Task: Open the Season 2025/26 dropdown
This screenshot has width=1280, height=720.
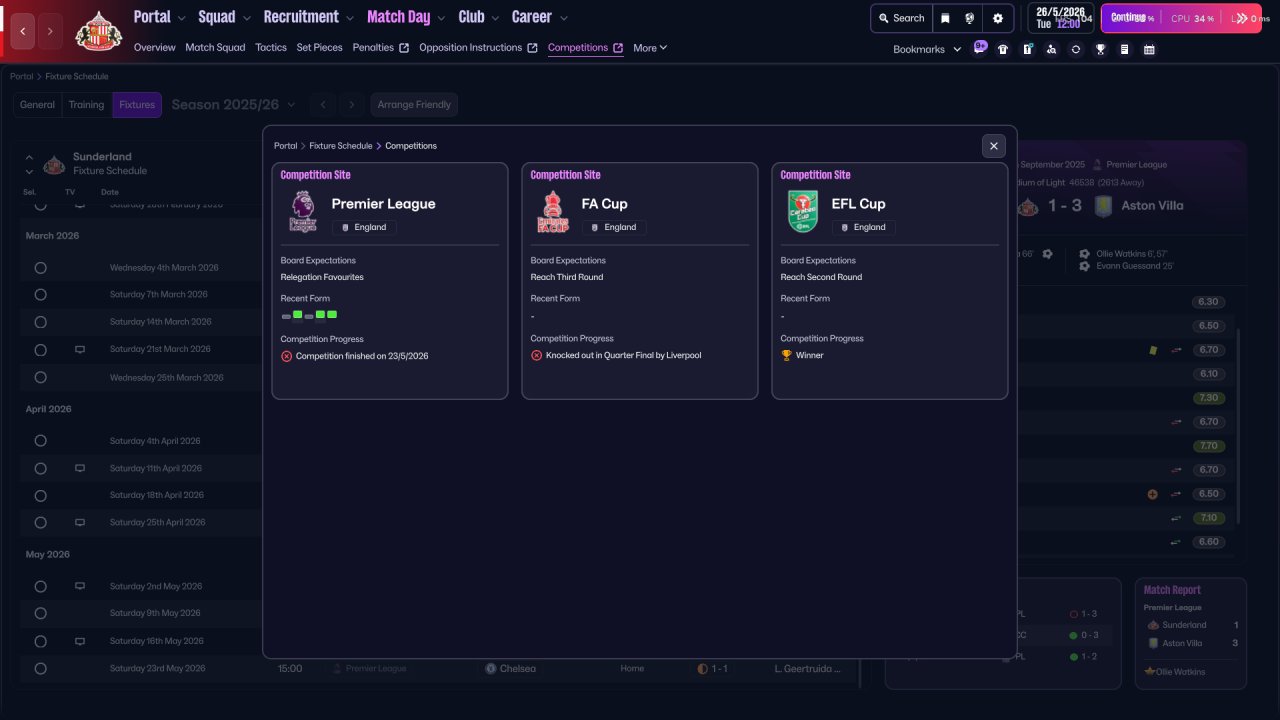Action: (x=233, y=105)
